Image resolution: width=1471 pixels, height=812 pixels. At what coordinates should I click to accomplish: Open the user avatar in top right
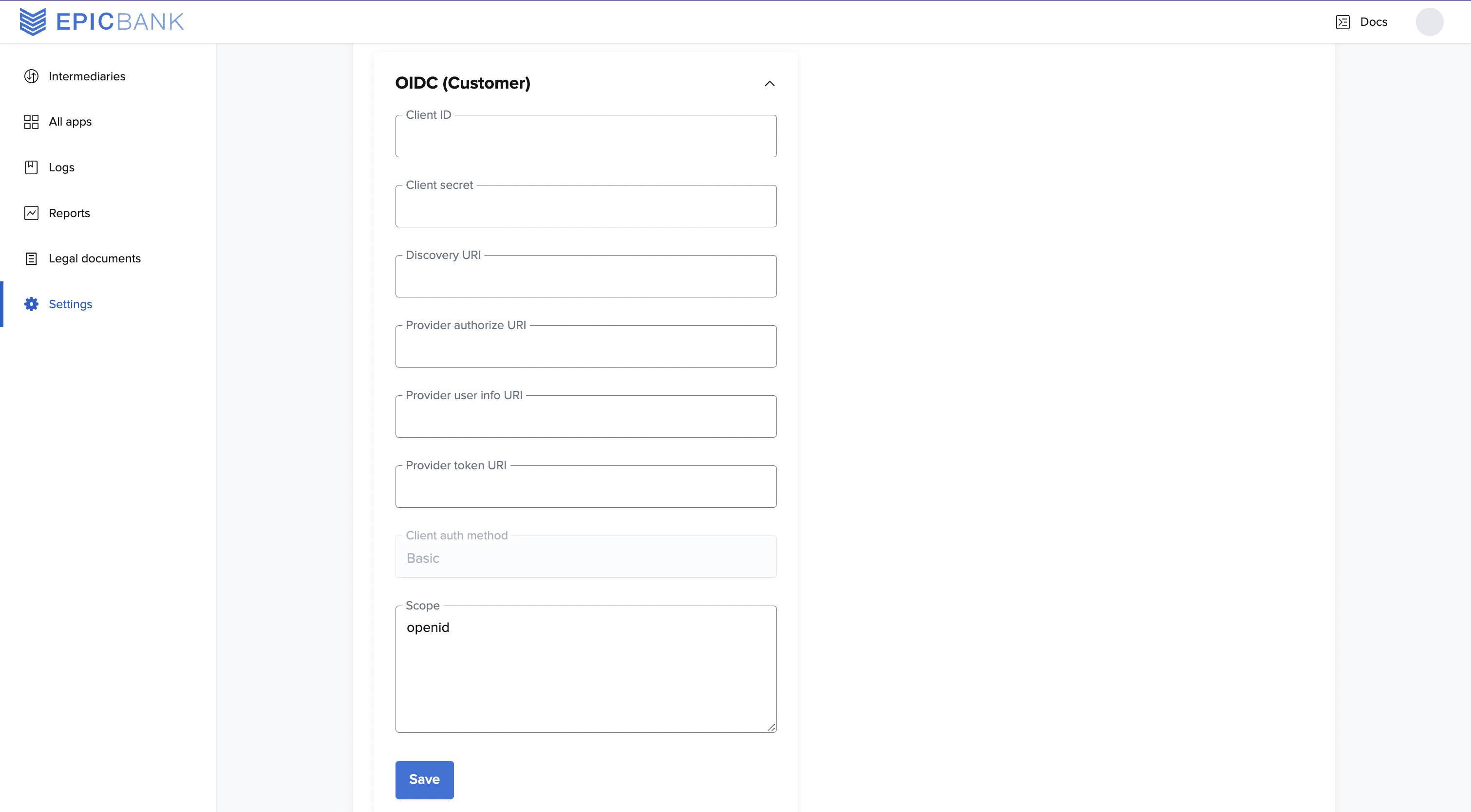pyautogui.click(x=1430, y=22)
